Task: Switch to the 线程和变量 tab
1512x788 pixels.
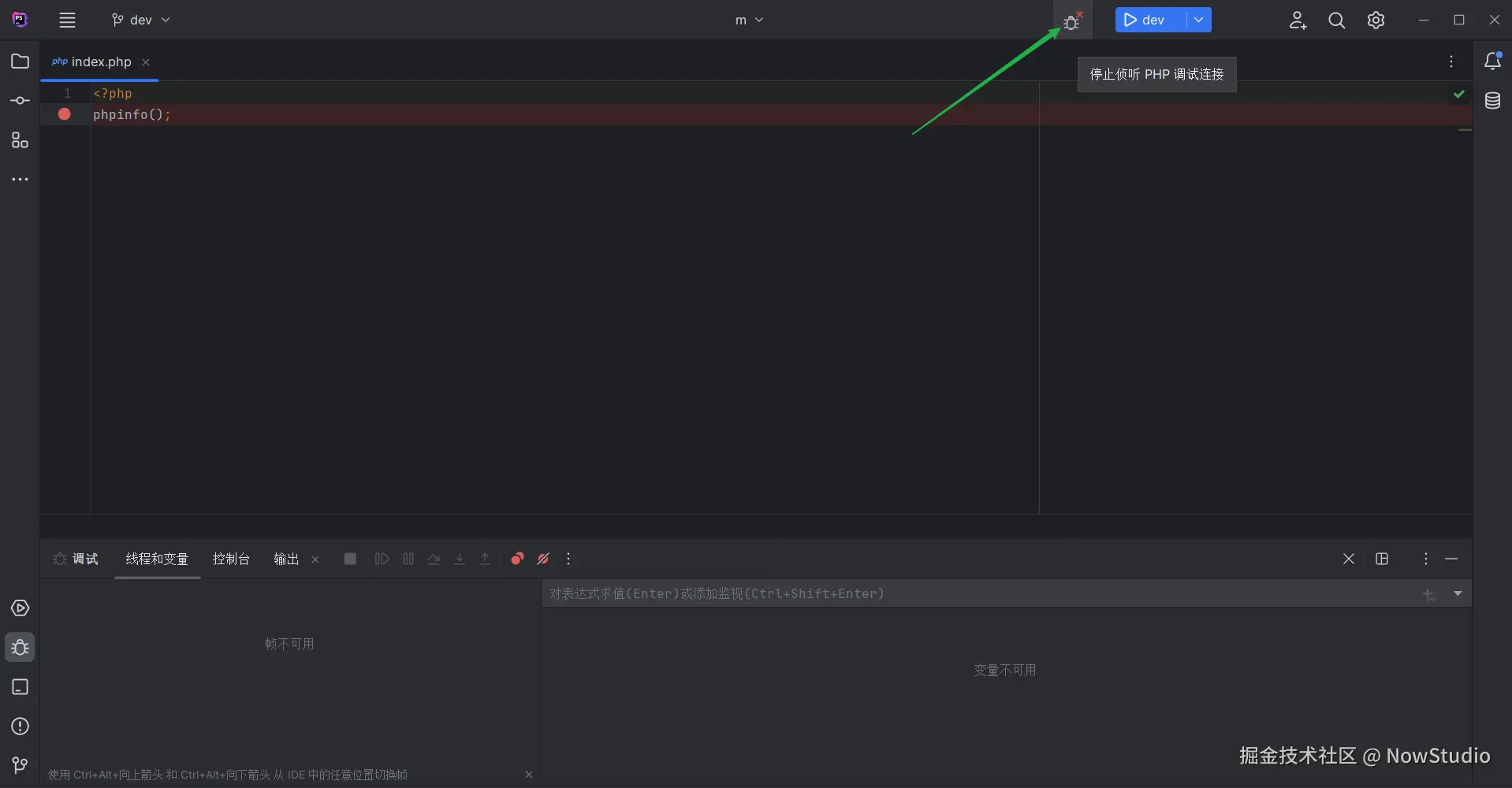Action: pyautogui.click(x=157, y=559)
